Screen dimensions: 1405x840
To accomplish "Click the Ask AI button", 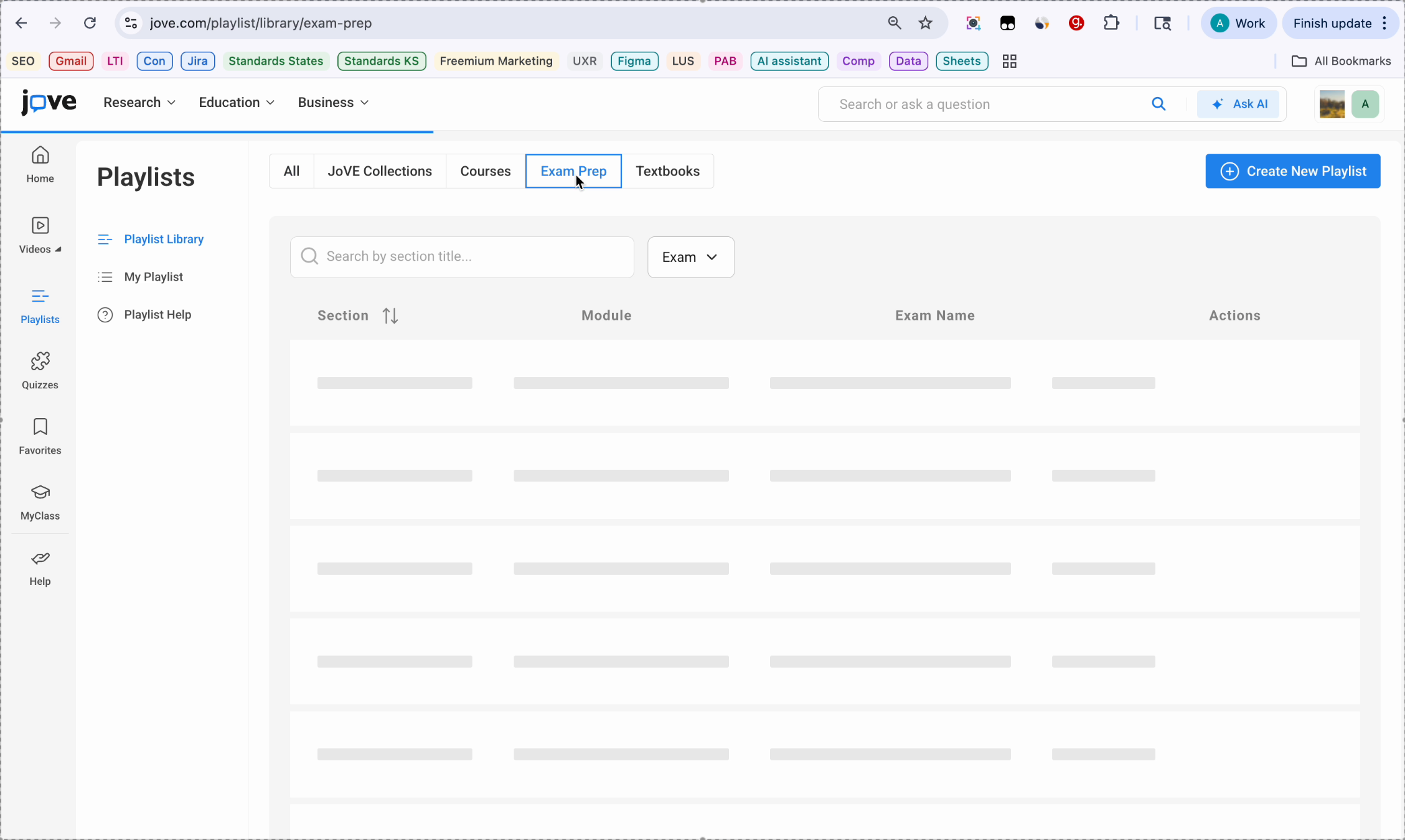I will [x=1238, y=104].
